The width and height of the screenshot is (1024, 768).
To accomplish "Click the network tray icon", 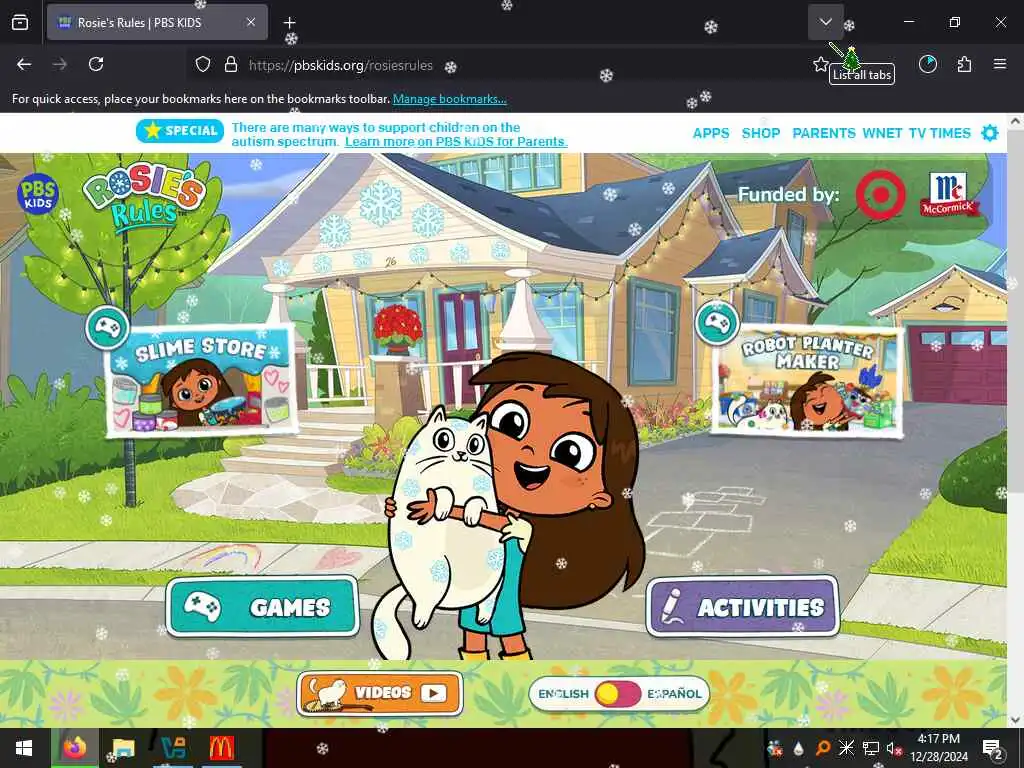I will (871, 748).
